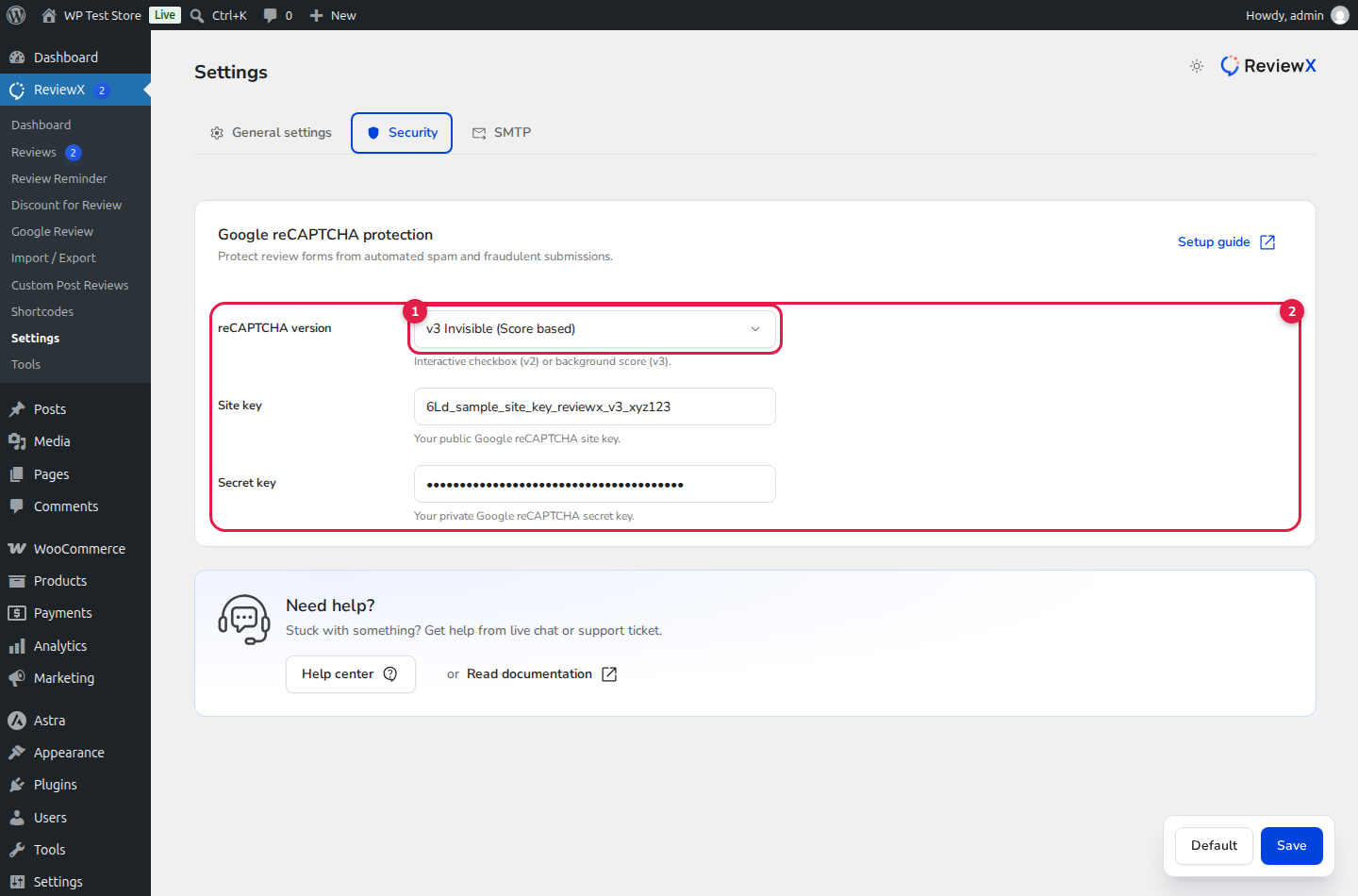Click the Analytics bar chart icon

click(x=17, y=646)
